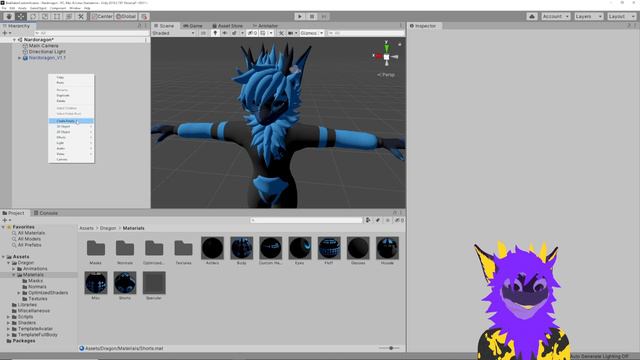This screenshot has height=360, width=640.
Task: Open the Shaded draw mode dropdown
Action: click(173, 33)
